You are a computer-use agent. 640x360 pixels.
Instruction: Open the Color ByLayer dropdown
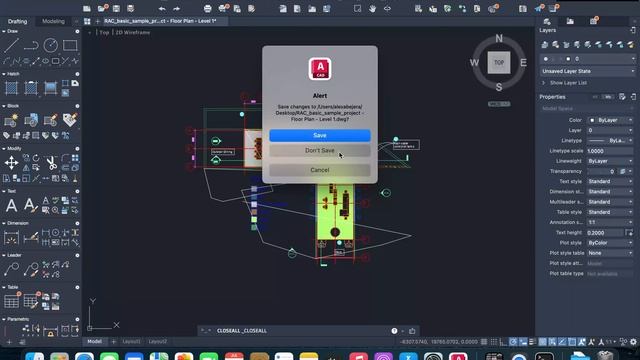(610, 120)
